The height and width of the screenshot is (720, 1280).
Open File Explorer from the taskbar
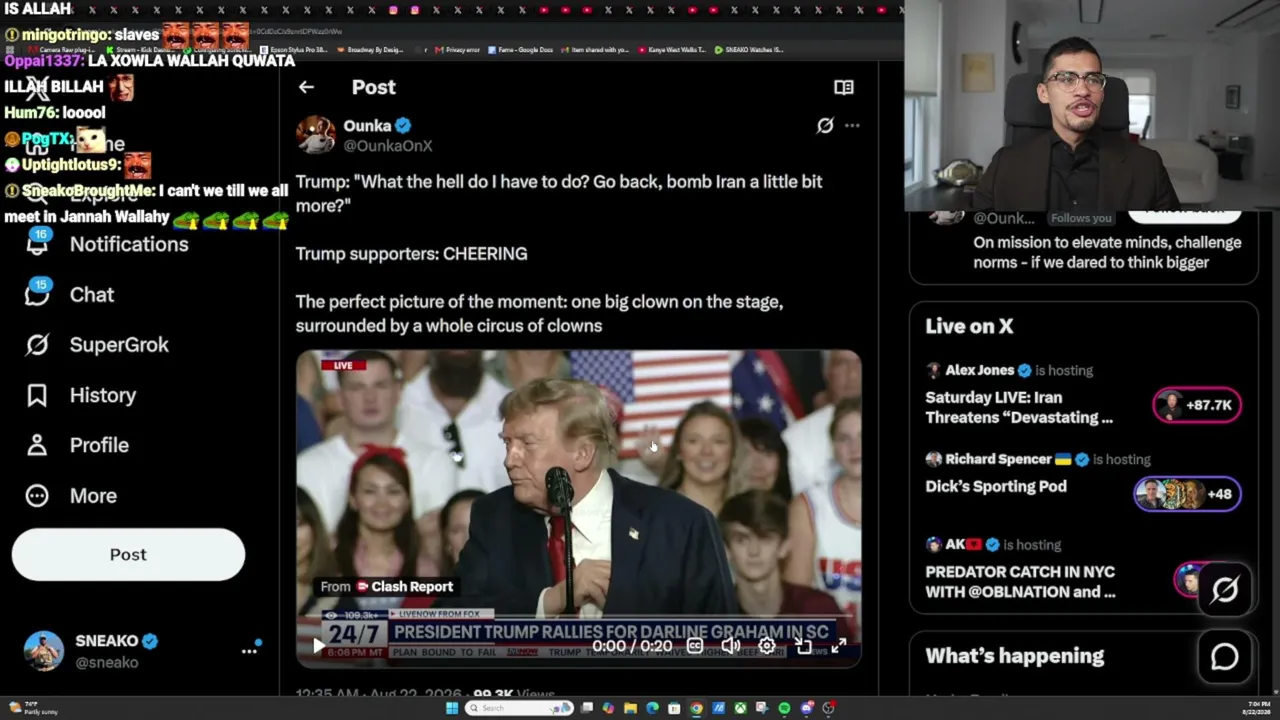(630, 708)
